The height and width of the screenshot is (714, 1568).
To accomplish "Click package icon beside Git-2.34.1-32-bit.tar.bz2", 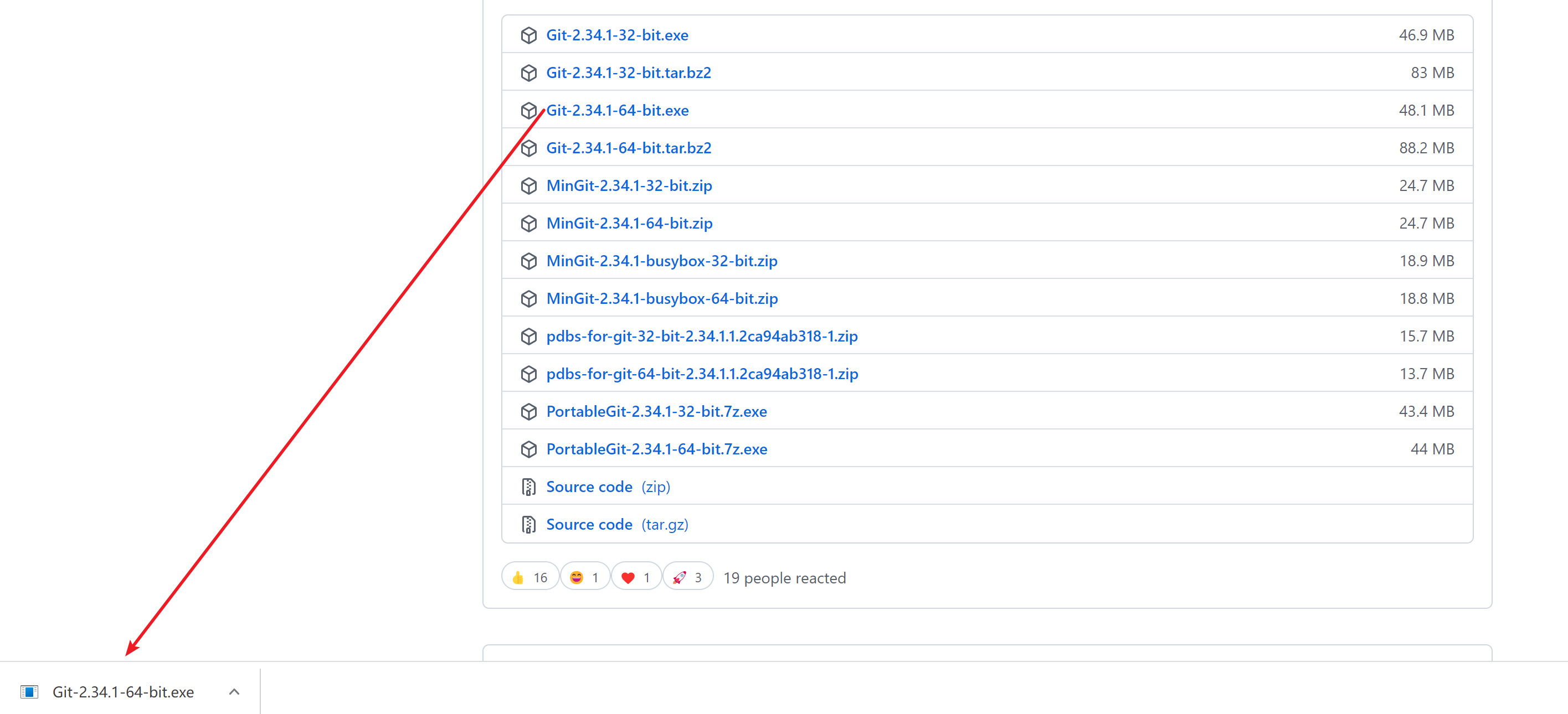I will [x=528, y=73].
